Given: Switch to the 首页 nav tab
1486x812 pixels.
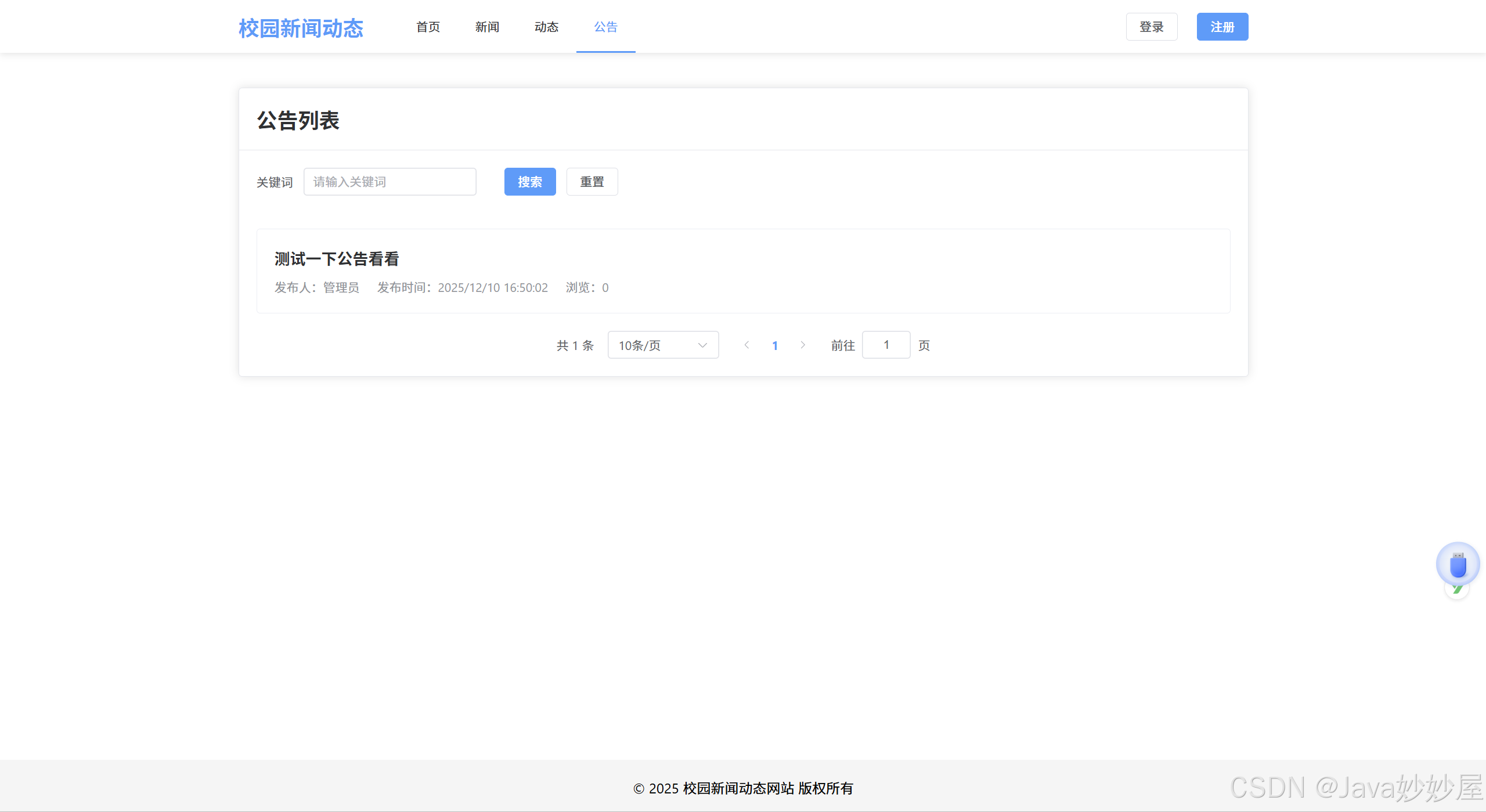Looking at the screenshot, I should [428, 27].
